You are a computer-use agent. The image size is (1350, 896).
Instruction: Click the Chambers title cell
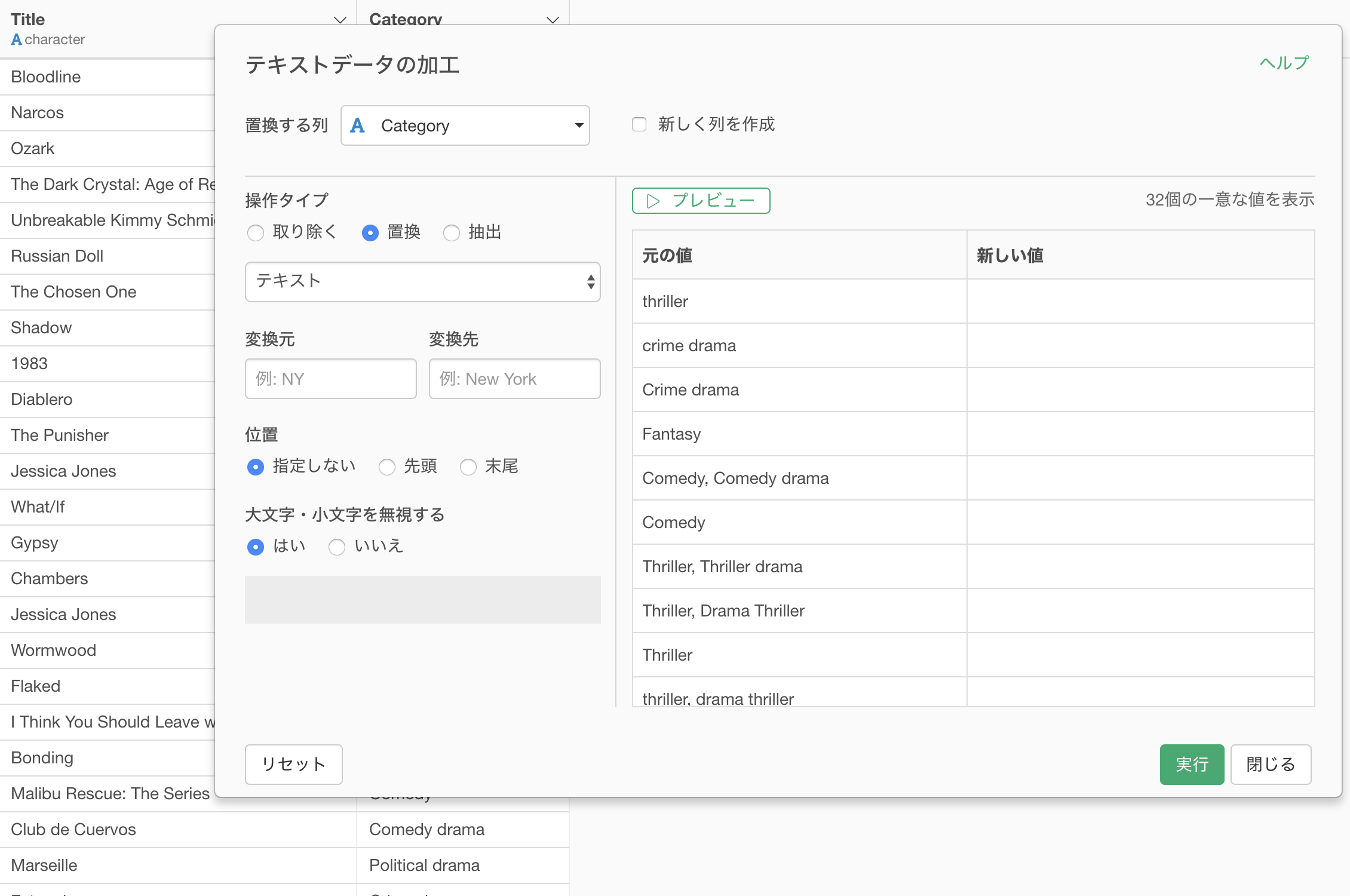click(108, 579)
